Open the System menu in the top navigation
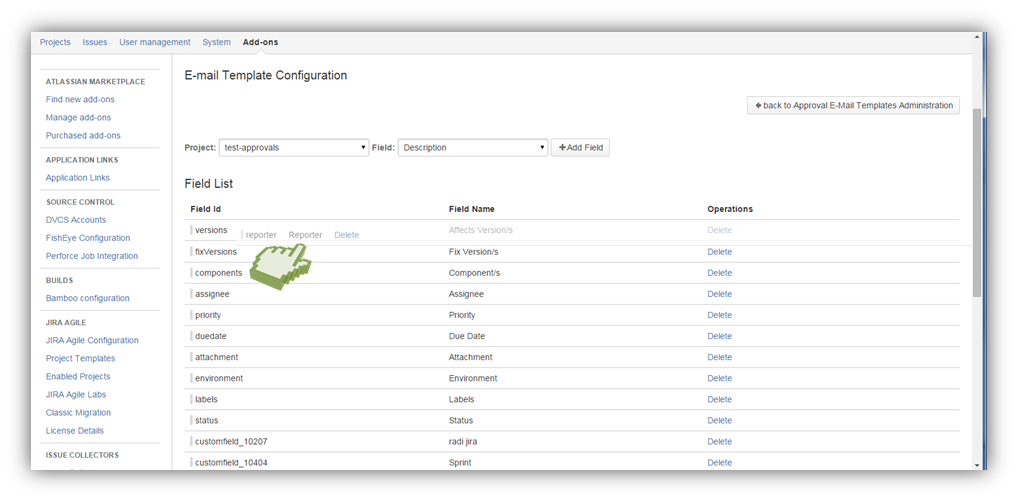 click(216, 42)
